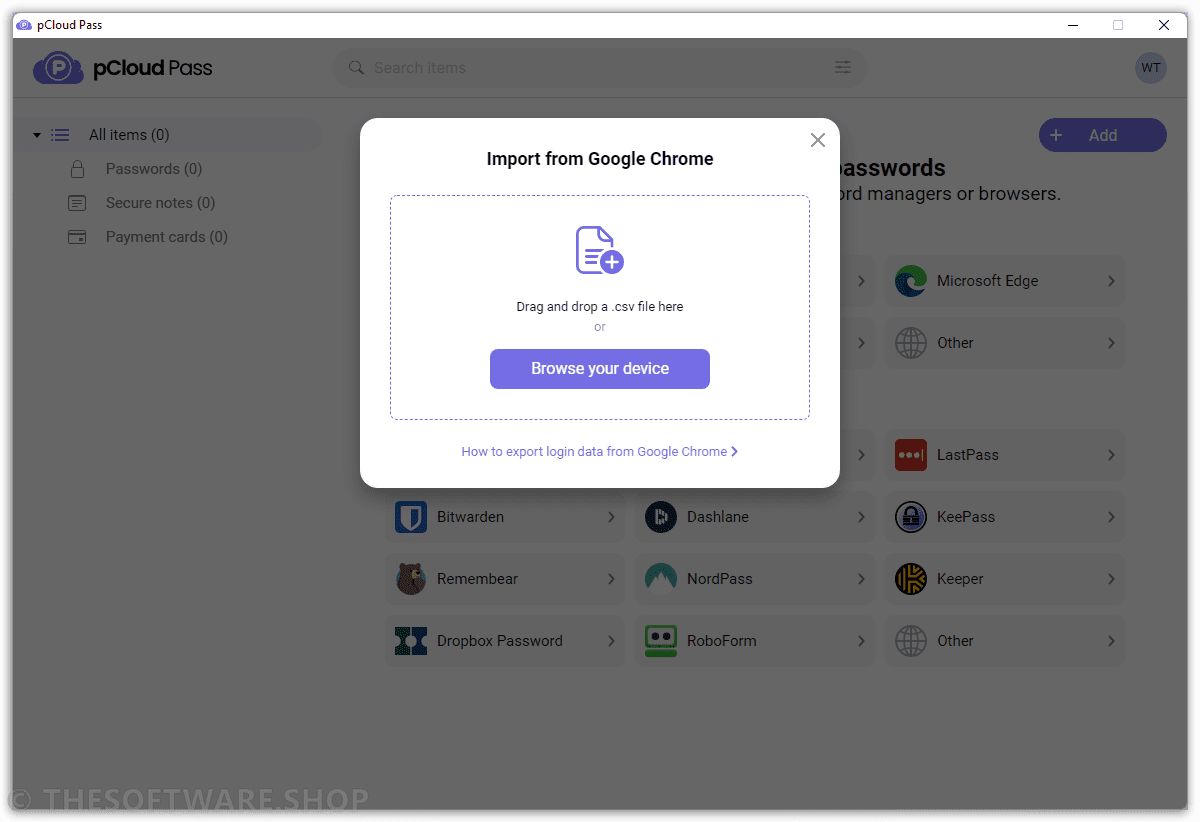Choose Dropbox Password import option
Image resolution: width=1200 pixels, height=822 pixels.
pos(505,641)
